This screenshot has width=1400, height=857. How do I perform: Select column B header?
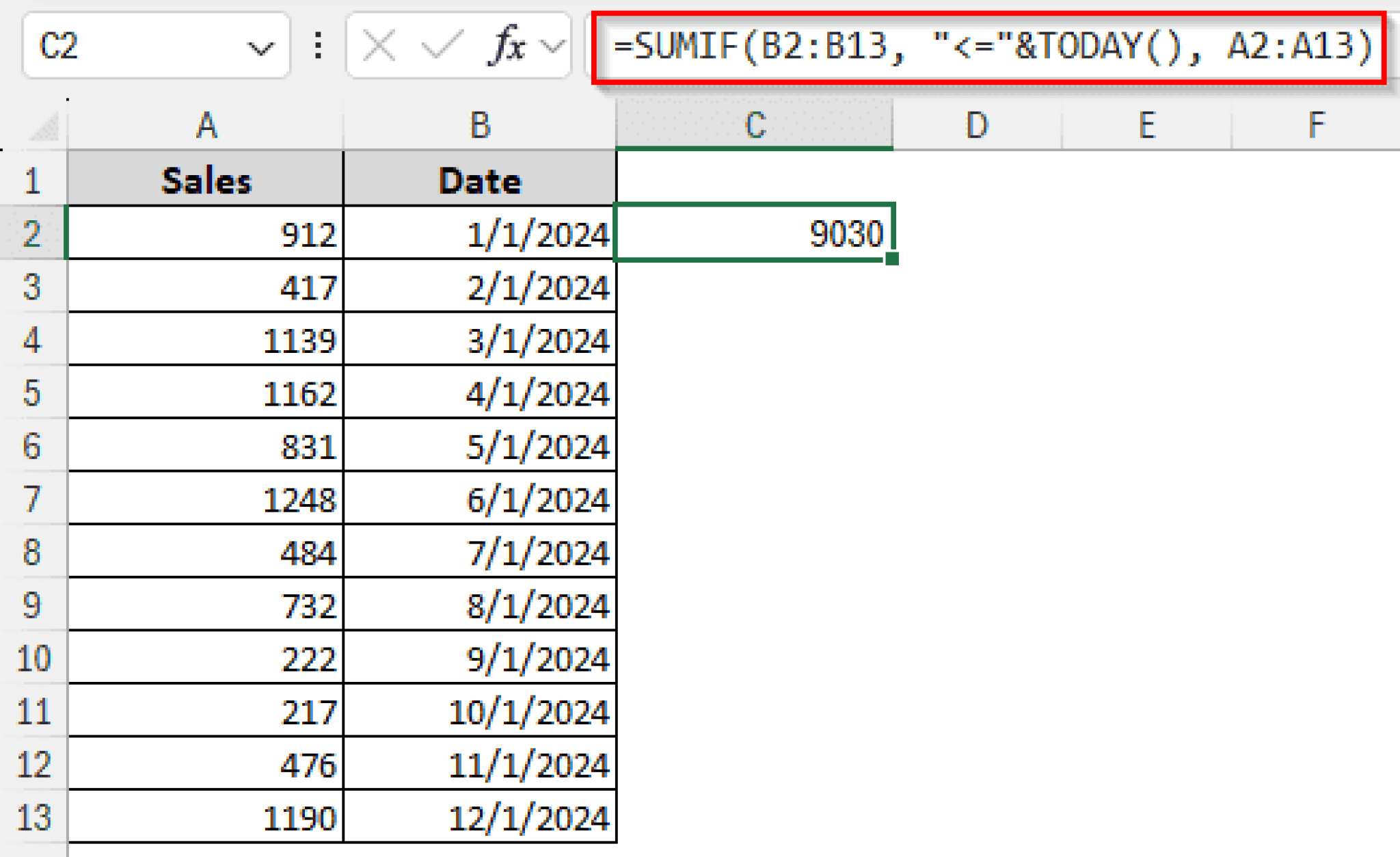480,126
